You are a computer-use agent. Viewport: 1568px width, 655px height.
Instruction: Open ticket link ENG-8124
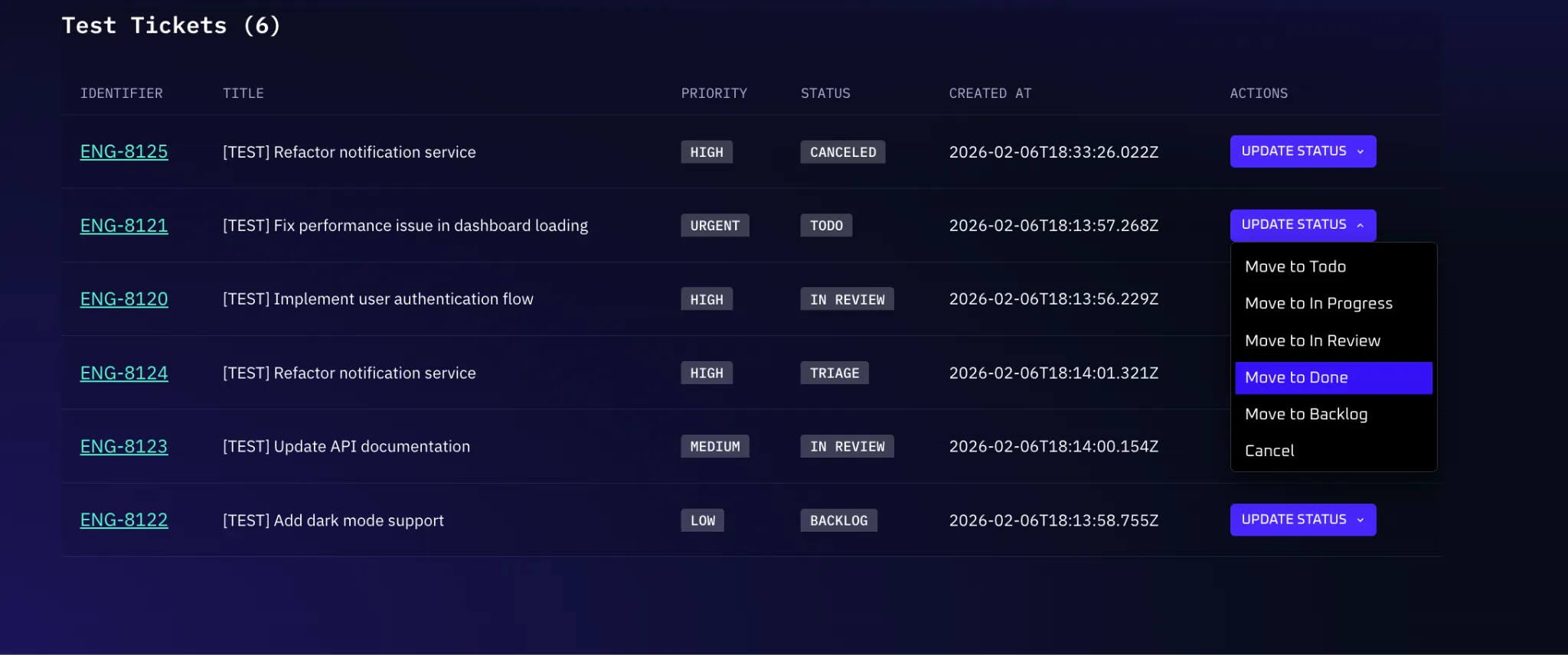tap(124, 373)
